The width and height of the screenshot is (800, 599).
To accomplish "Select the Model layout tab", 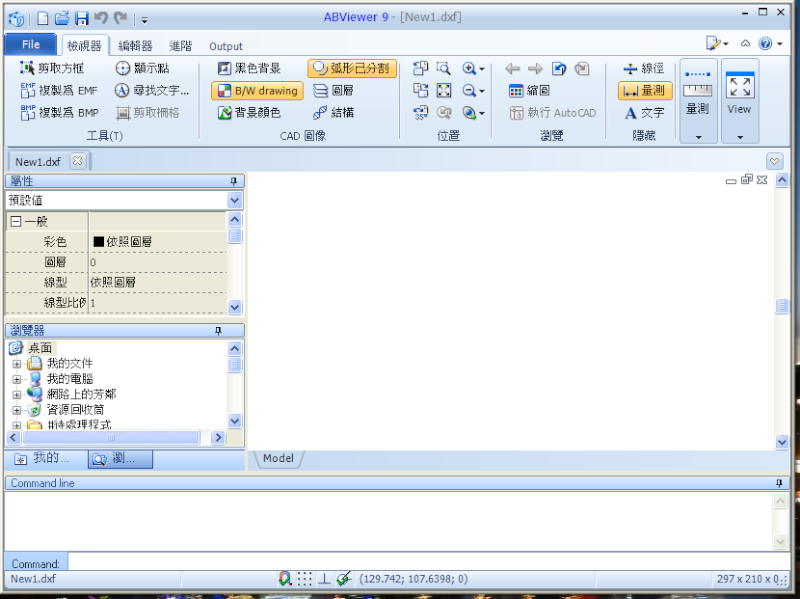I will tap(278, 458).
